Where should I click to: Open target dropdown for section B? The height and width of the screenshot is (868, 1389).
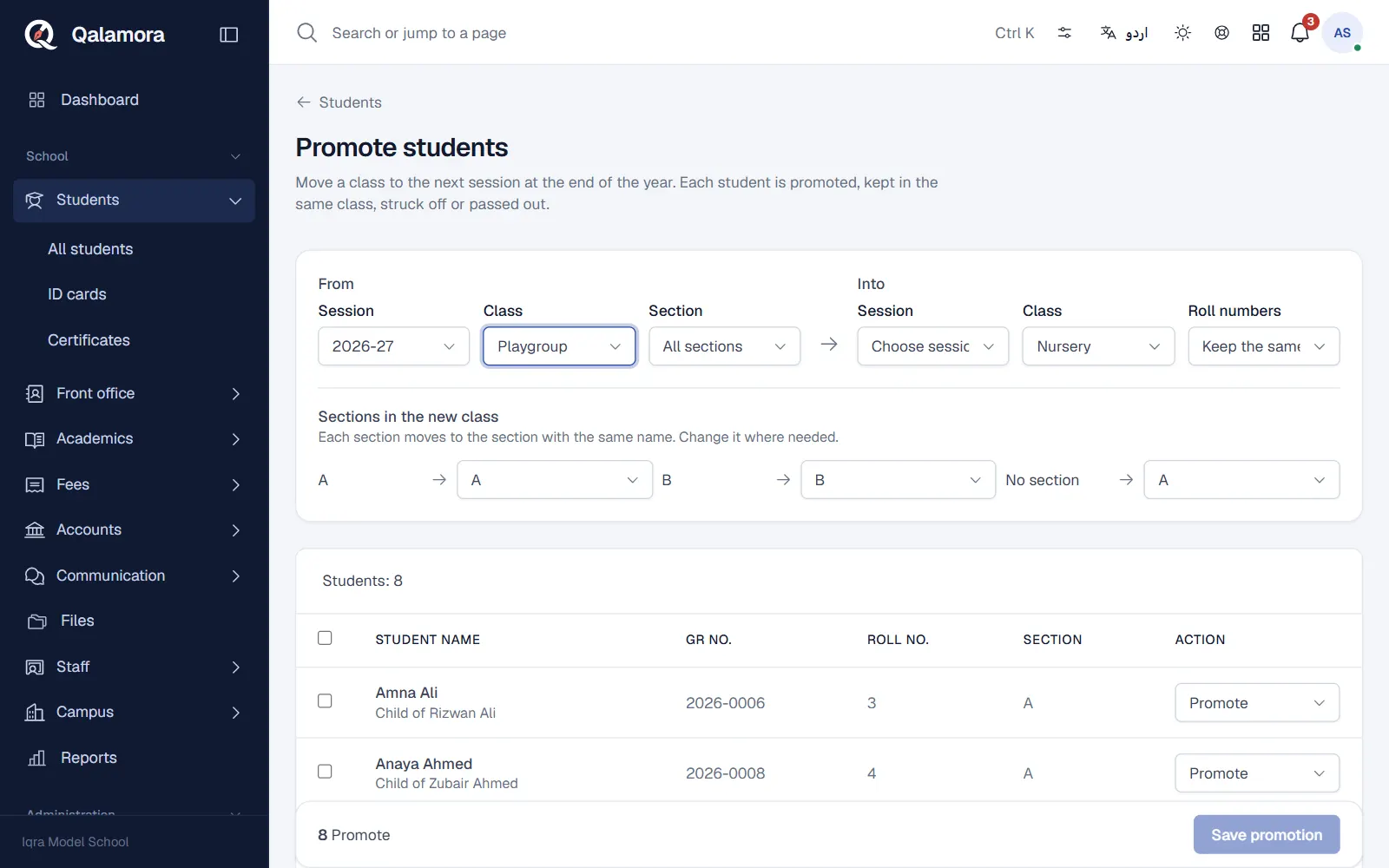pyautogui.click(x=898, y=480)
